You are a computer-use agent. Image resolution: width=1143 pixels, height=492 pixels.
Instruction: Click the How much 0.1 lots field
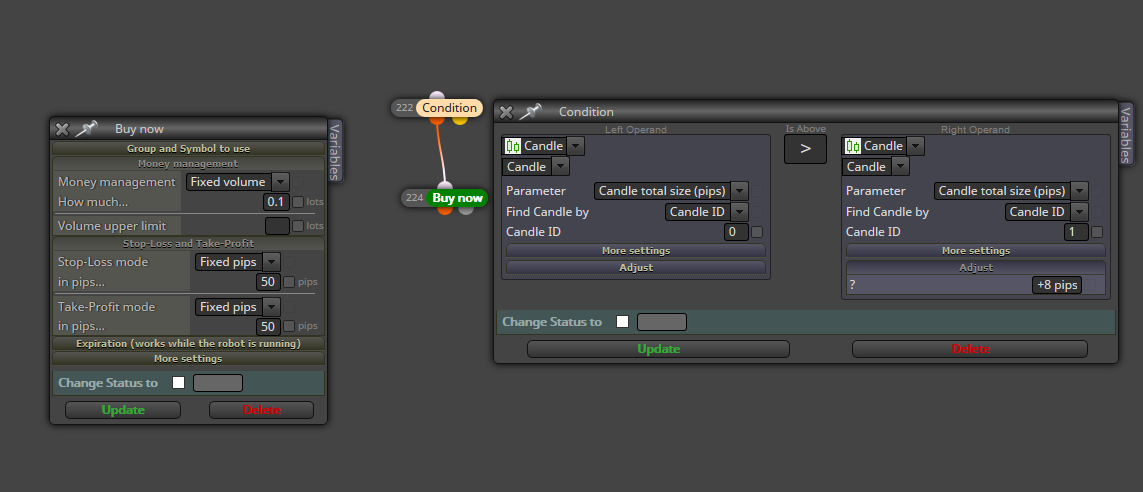pos(276,202)
